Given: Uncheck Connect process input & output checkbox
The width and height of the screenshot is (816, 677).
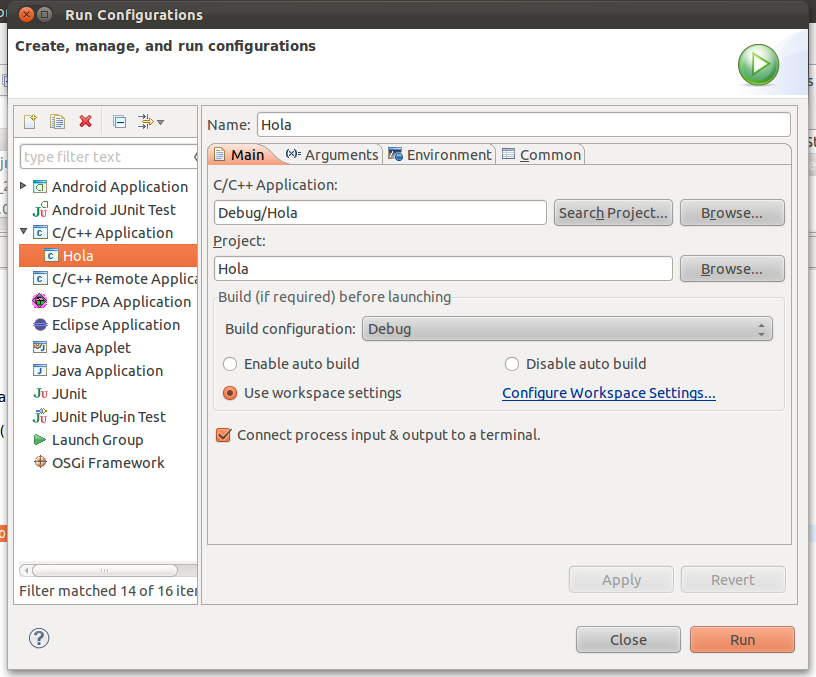Looking at the screenshot, I should click(x=224, y=435).
